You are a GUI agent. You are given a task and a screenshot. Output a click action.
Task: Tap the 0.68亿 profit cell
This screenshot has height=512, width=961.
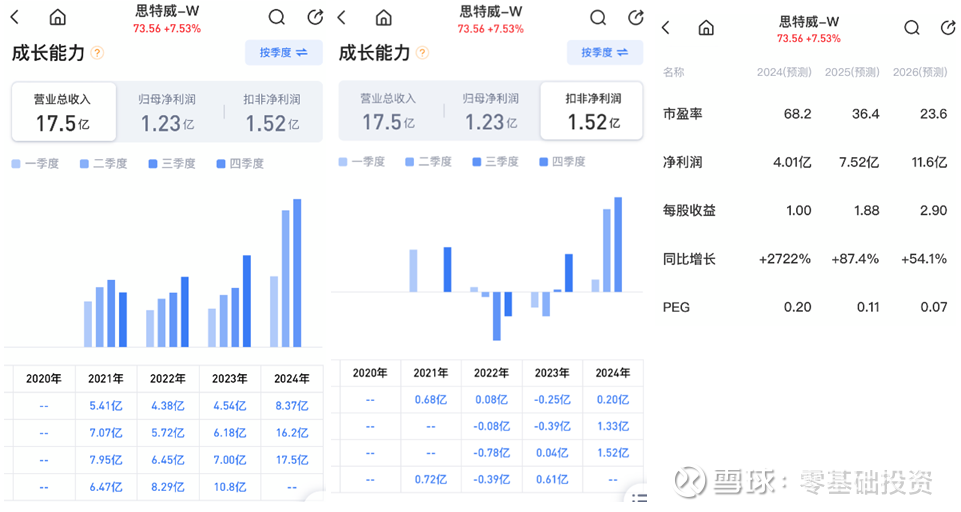pos(431,400)
